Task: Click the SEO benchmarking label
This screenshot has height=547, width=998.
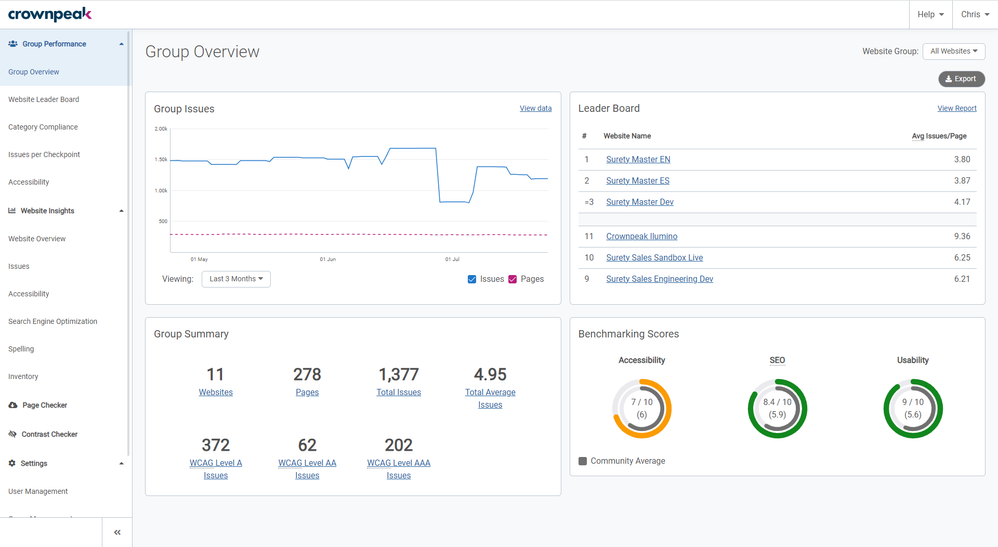Action: (777, 360)
